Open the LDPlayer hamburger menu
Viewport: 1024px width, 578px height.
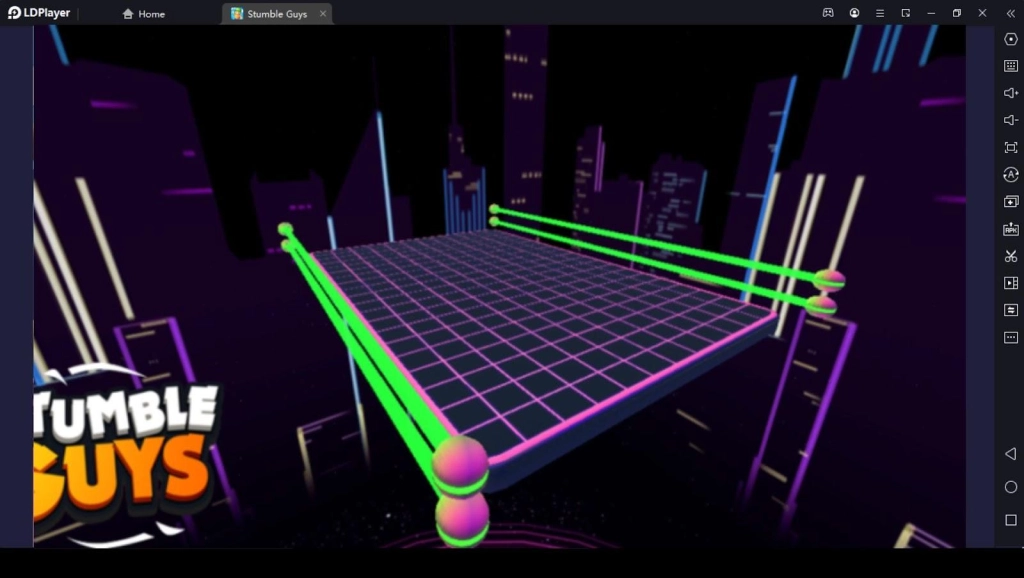[880, 13]
